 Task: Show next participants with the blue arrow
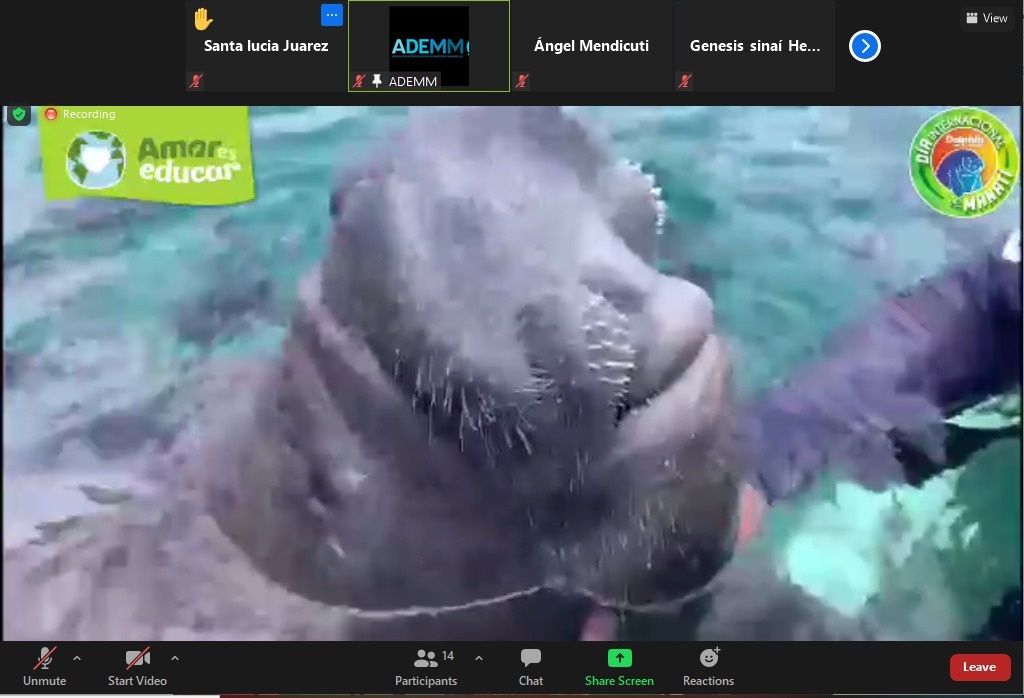point(864,46)
